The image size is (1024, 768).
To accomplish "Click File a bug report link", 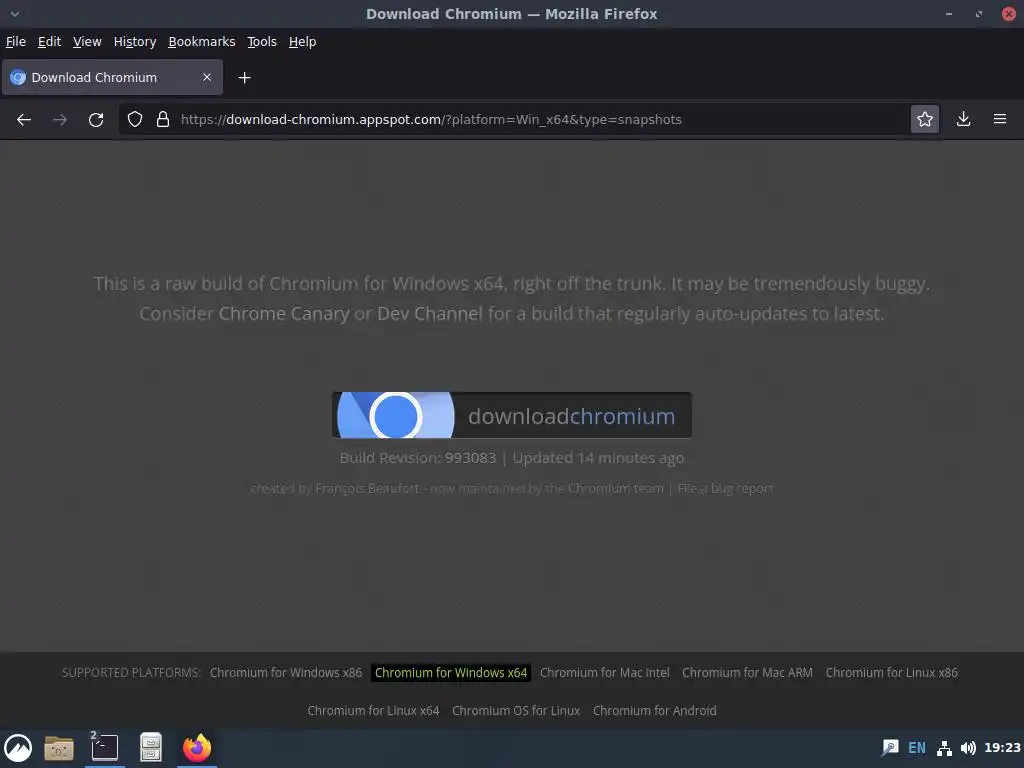I will click(x=725, y=488).
